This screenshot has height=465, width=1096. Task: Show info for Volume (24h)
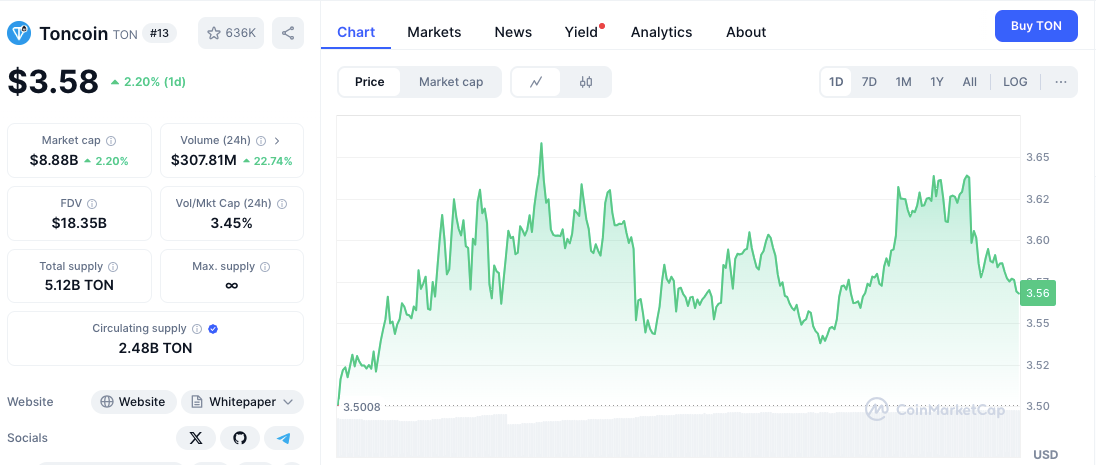click(261, 141)
